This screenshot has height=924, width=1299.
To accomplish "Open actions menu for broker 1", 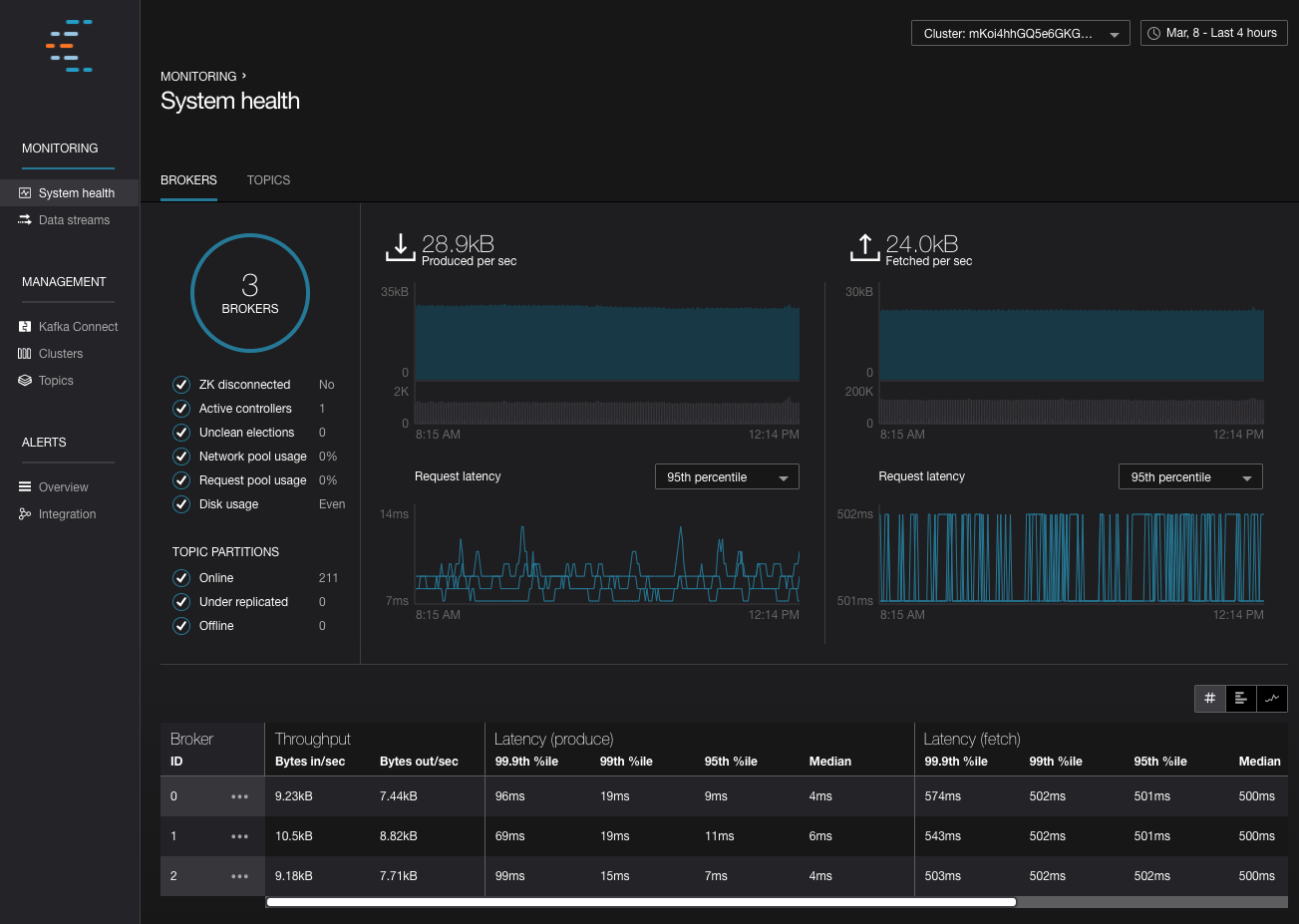I will (239, 836).
